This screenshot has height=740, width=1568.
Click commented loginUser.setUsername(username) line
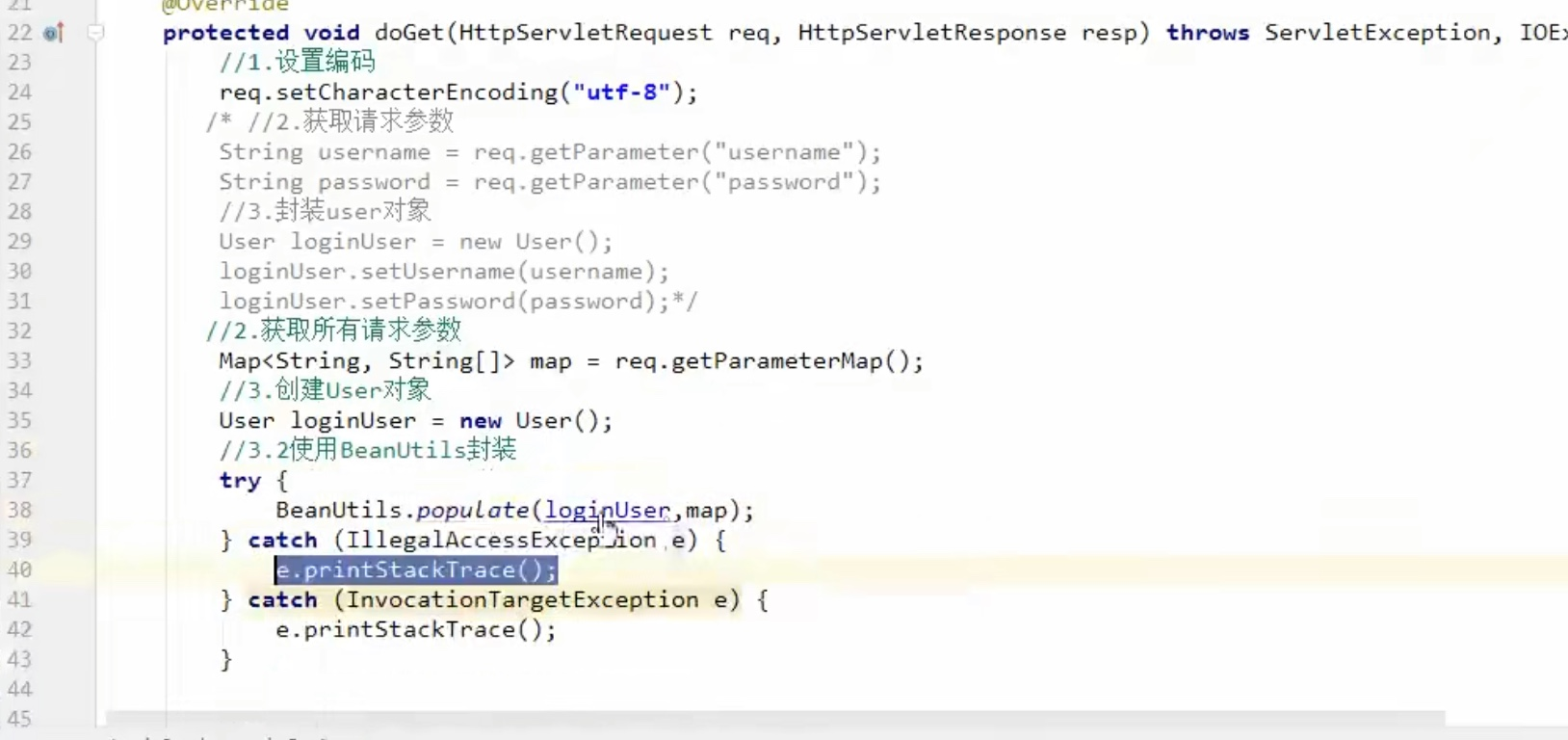click(444, 272)
